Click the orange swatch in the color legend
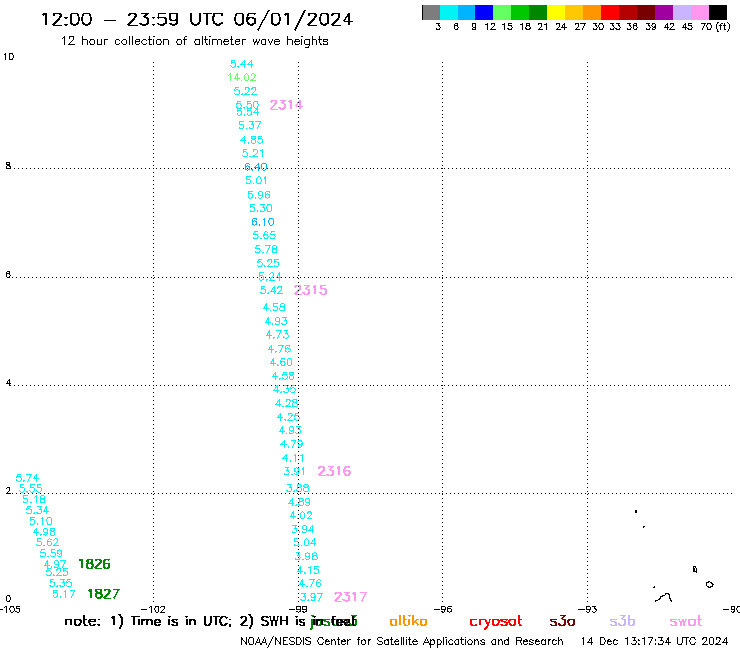 [592, 12]
